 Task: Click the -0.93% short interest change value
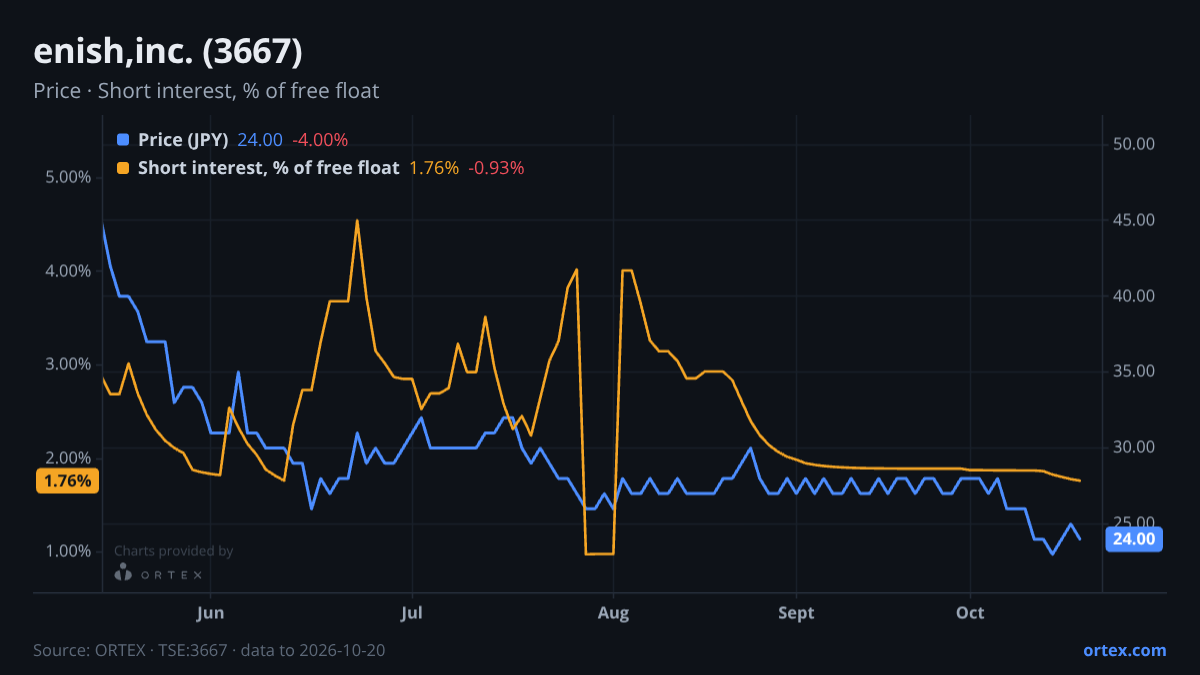tap(496, 168)
